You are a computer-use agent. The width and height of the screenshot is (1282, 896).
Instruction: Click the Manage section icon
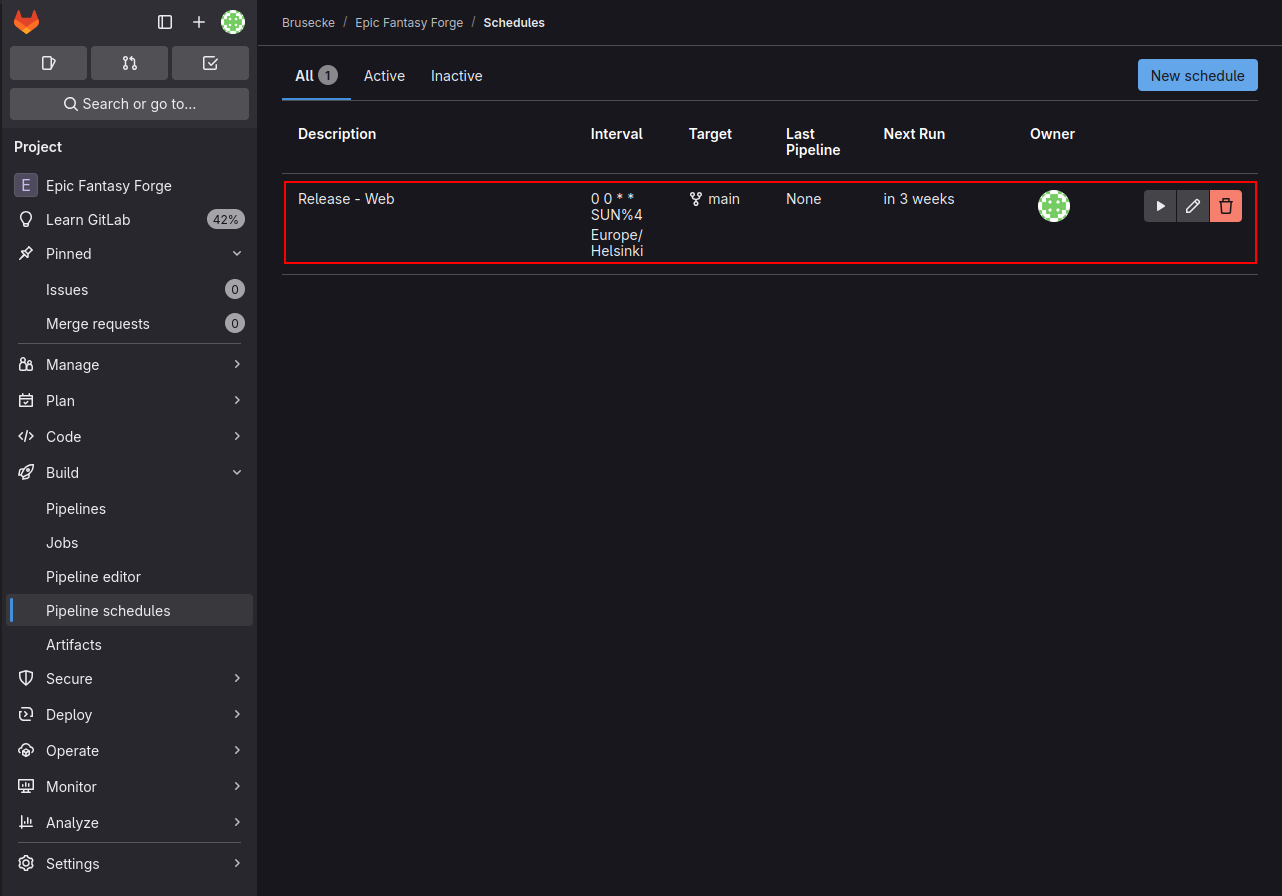(x=26, y=365)
